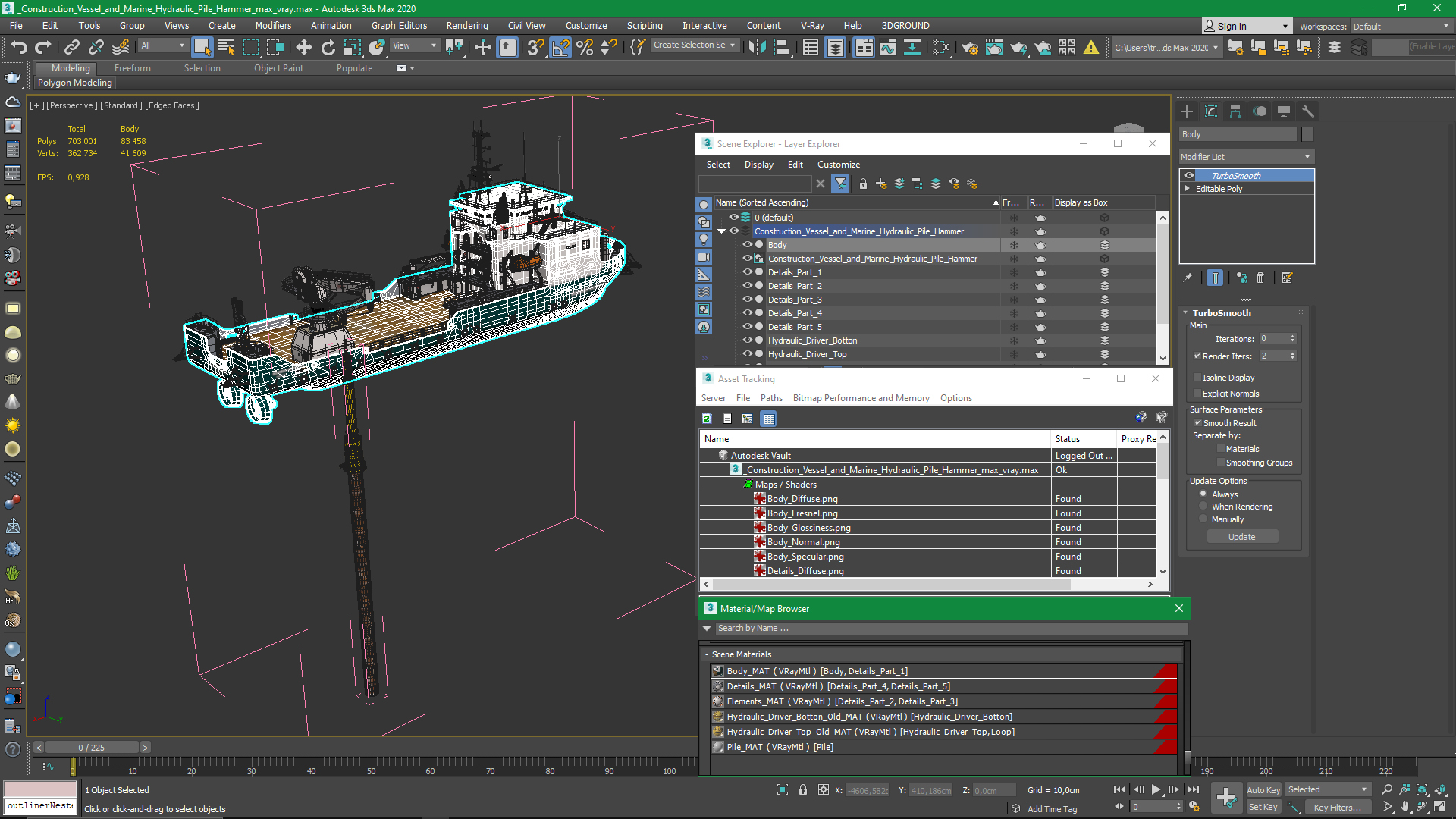
Task: Activate the Select Object tool
Action: tap(202, 47)
